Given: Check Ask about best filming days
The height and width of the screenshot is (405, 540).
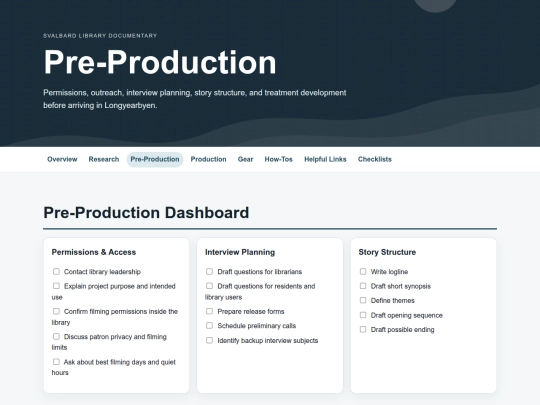Looking at the screenshot, I should tap(56, 362).
